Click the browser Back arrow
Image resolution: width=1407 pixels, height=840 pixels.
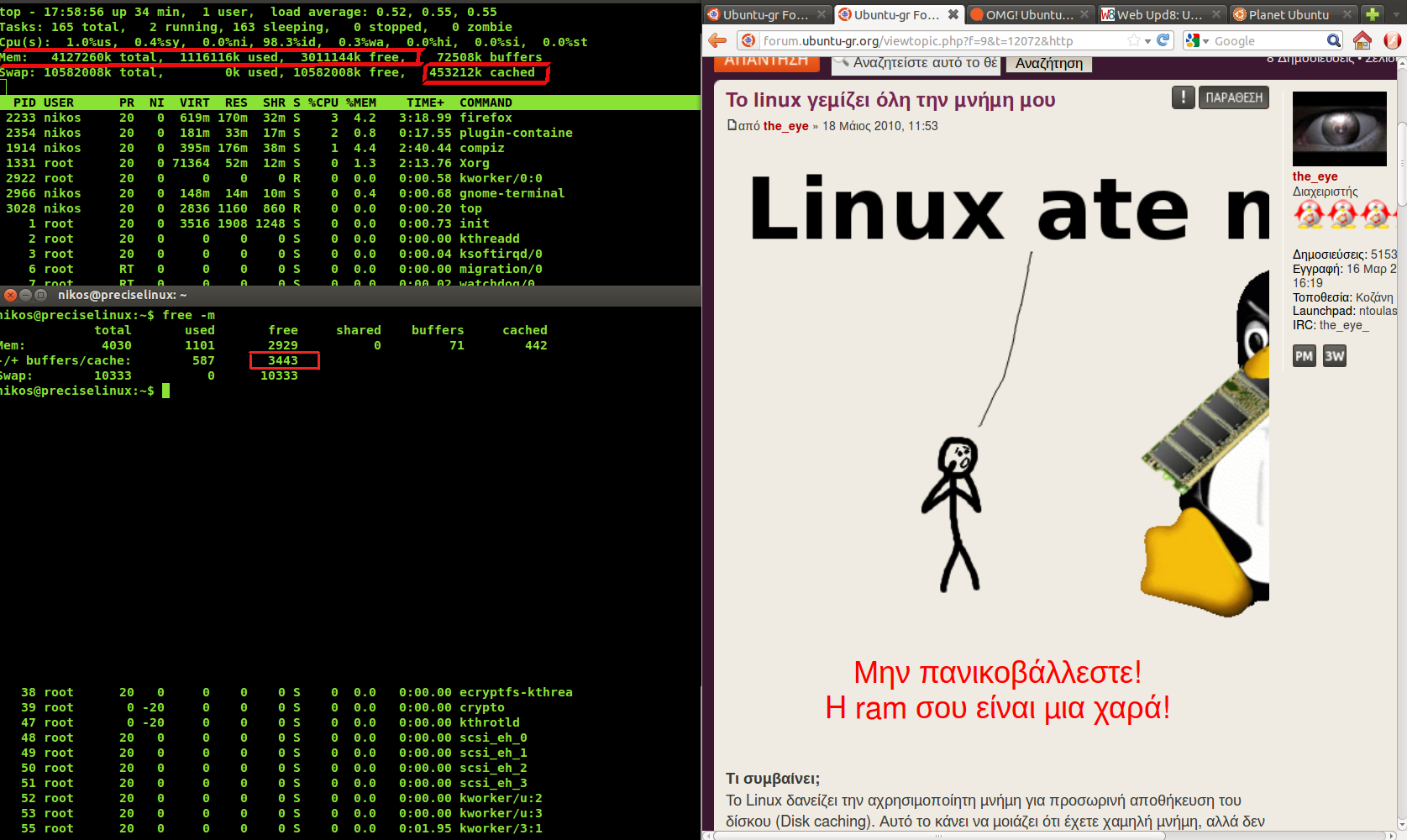(x=717, y=40)
